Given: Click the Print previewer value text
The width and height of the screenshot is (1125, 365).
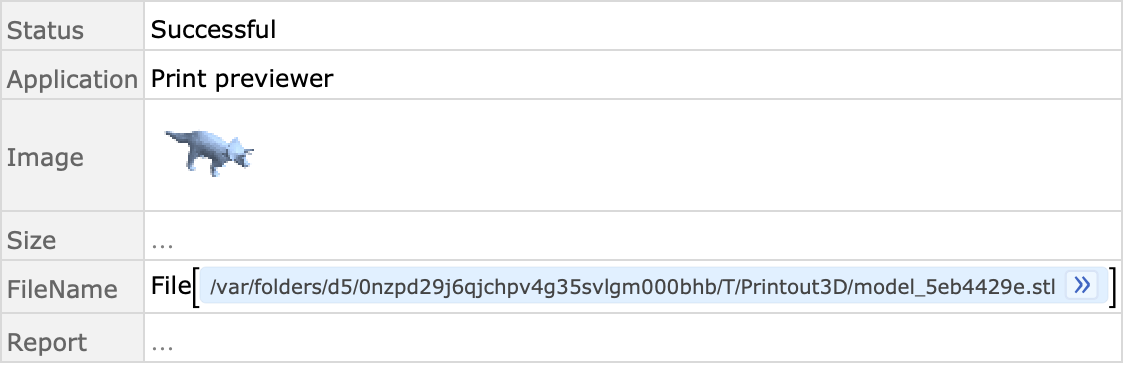Looking at the screenshot, I should pyautogui.click(x=242, y=78).
